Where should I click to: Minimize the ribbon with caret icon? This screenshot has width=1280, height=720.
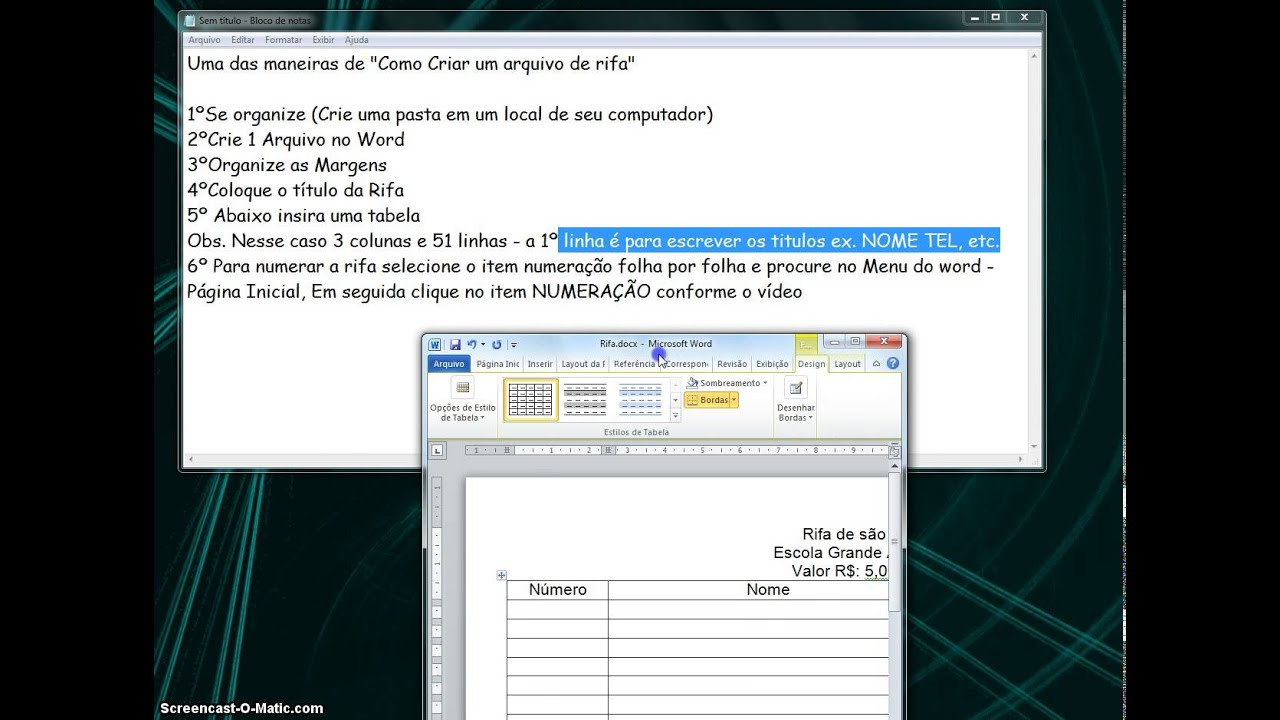pos(876,364)
